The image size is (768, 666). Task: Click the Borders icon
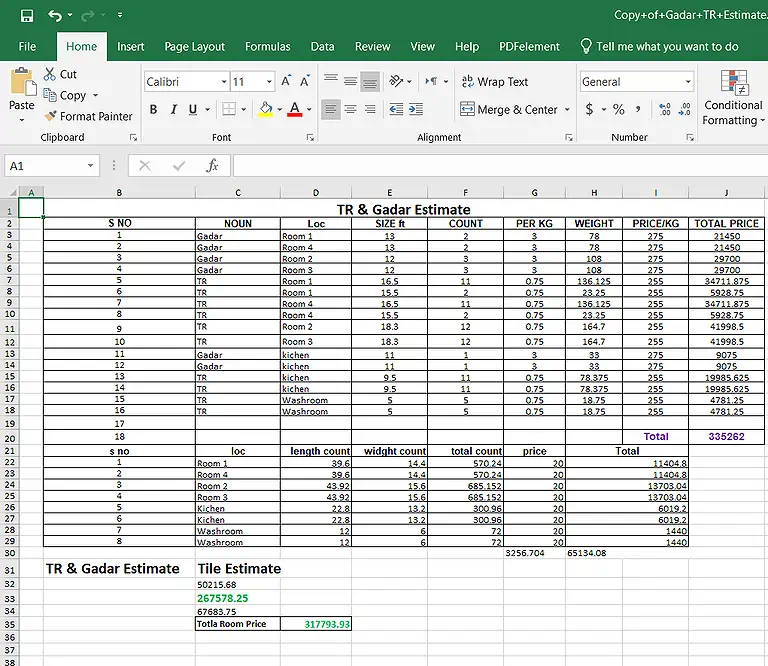(229, 109)
